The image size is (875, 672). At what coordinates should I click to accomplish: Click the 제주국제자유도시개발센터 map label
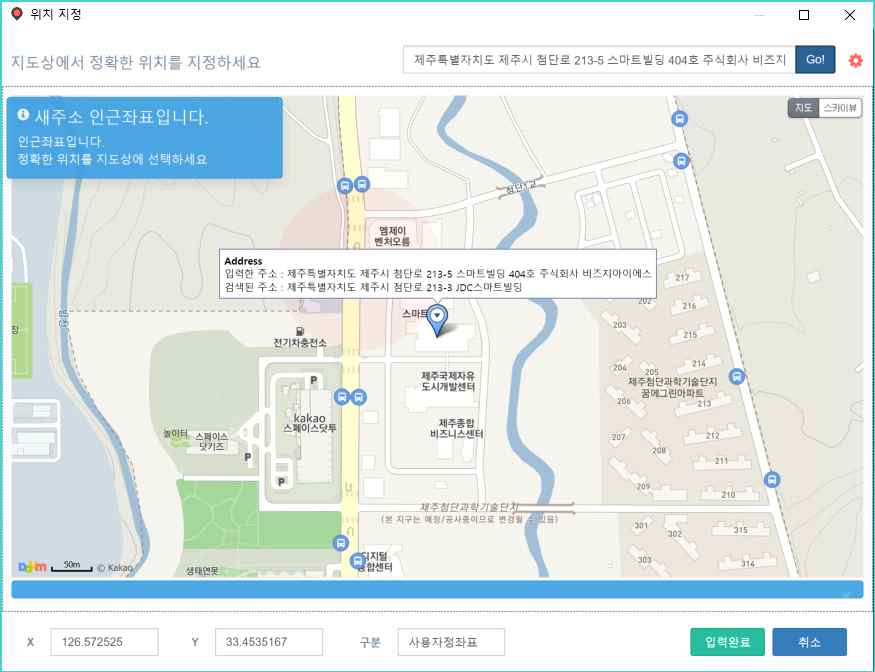(448, 381)
